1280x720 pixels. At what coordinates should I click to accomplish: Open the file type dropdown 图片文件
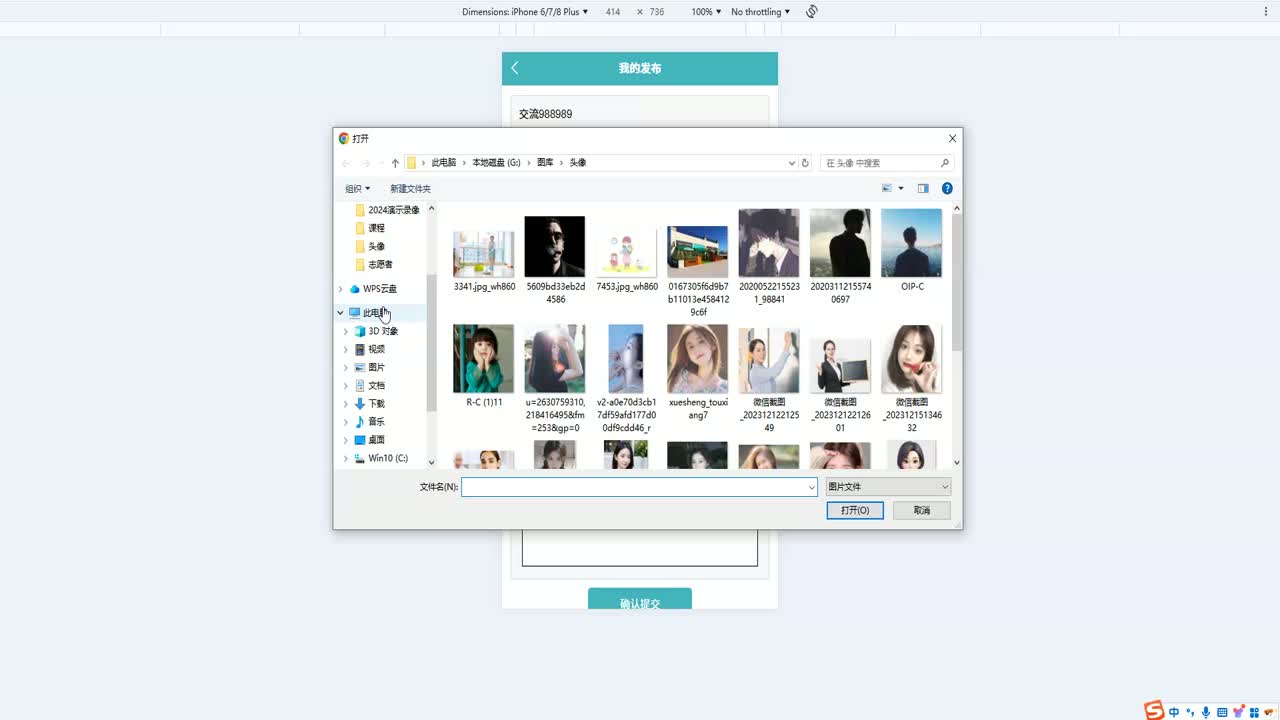pyautogui.click(x=888, y=487)
